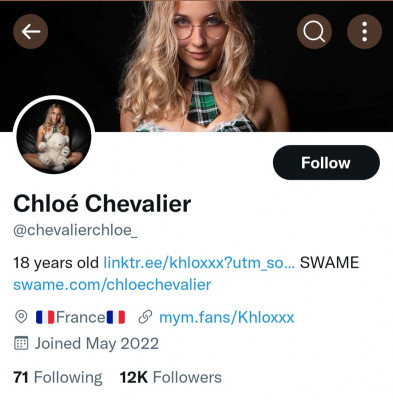Image resolution: width=393 pixels, height=400 pixels.
Task: Open search with magnifying glass icon
Action: [314, 32]
